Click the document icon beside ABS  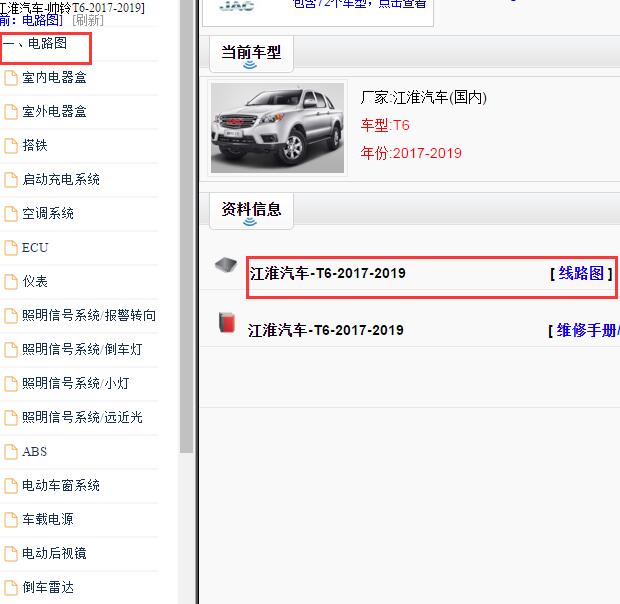tap(11, 452)
